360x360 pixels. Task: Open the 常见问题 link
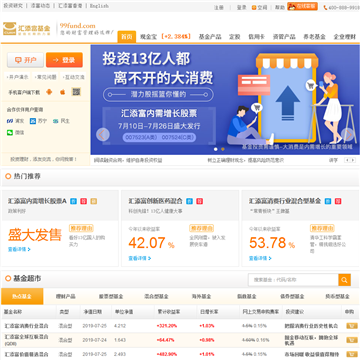45,77
